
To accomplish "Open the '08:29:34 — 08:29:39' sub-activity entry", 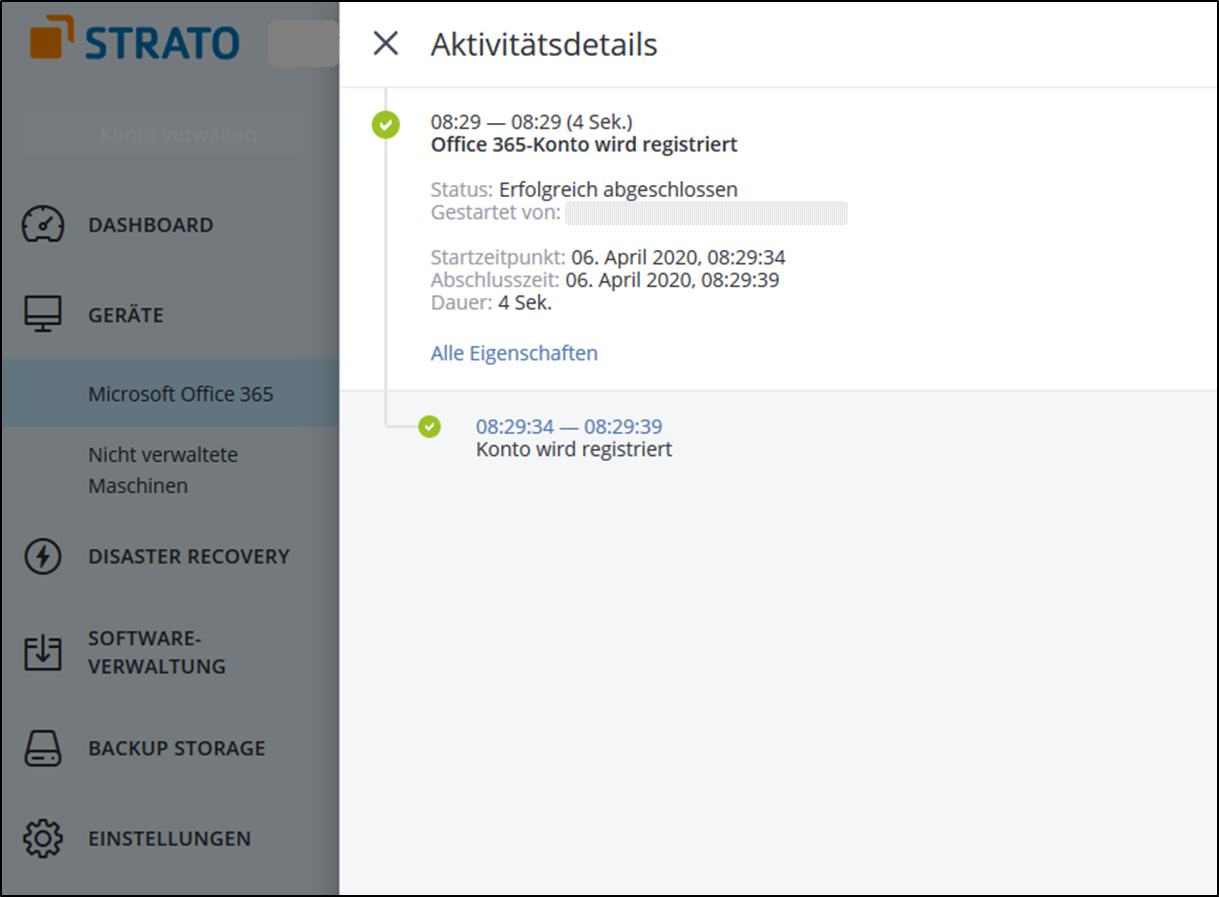I will pos(569,426).
